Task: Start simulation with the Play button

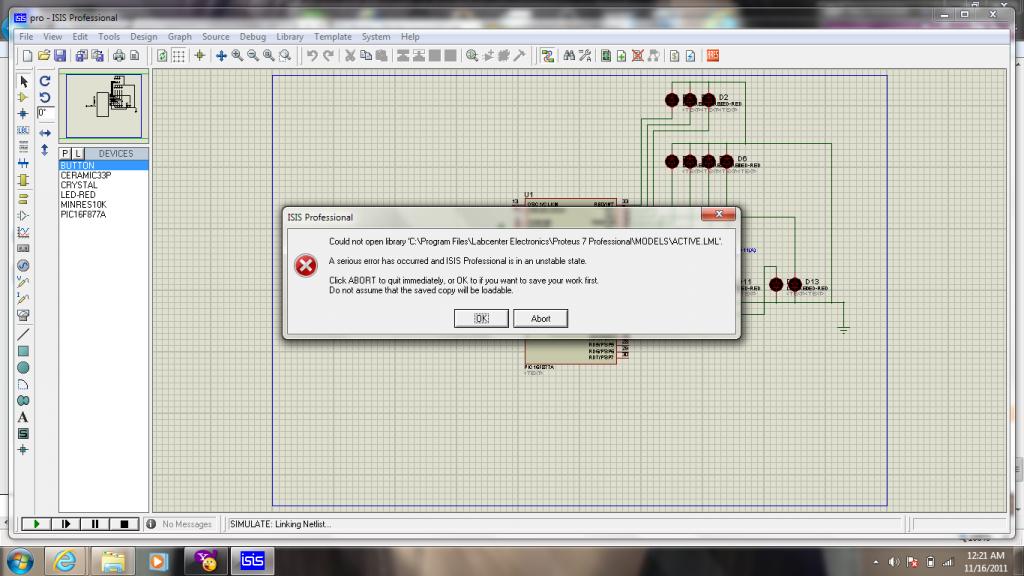Action: point(37,524)
